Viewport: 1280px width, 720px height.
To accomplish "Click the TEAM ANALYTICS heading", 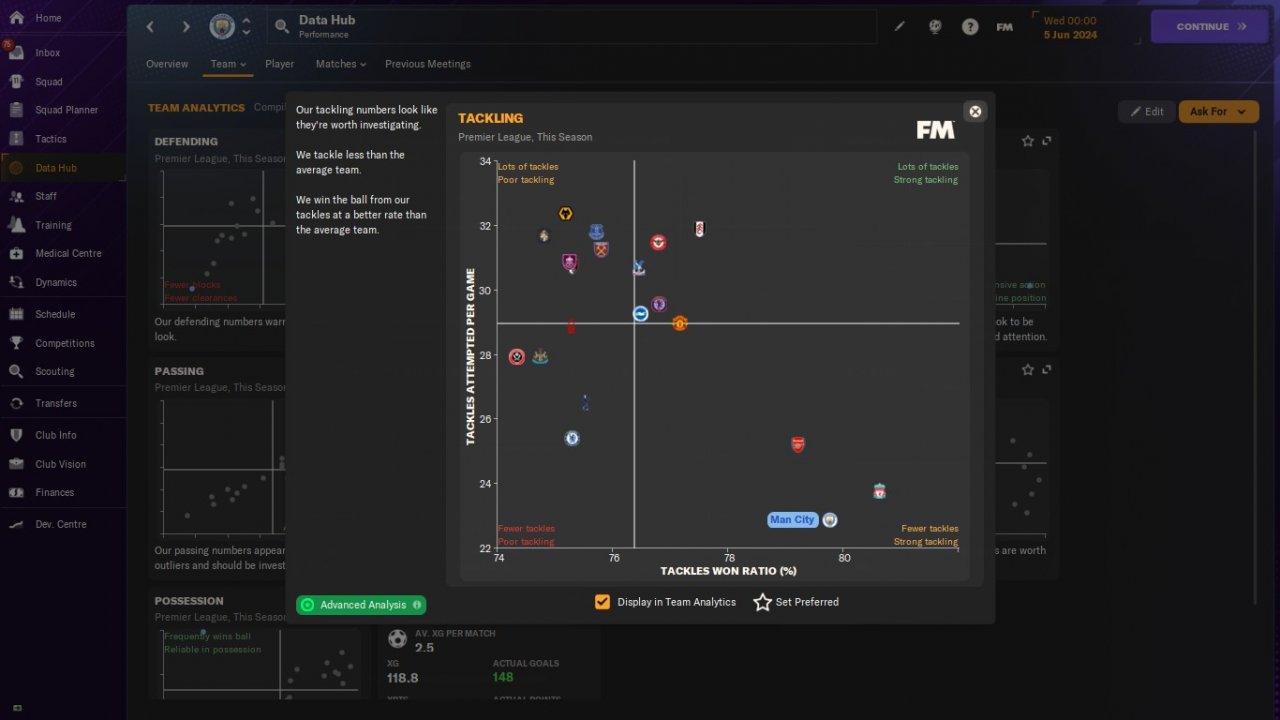I will pos(196,108).
